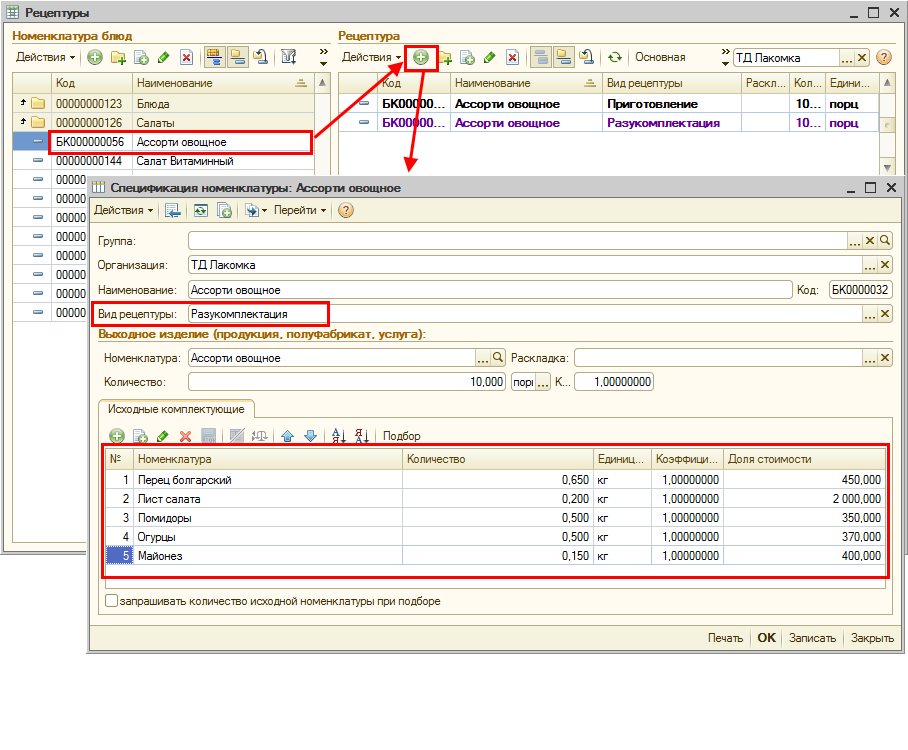
Task: Select the Исходные комплектующие tab
Action: 177,408
